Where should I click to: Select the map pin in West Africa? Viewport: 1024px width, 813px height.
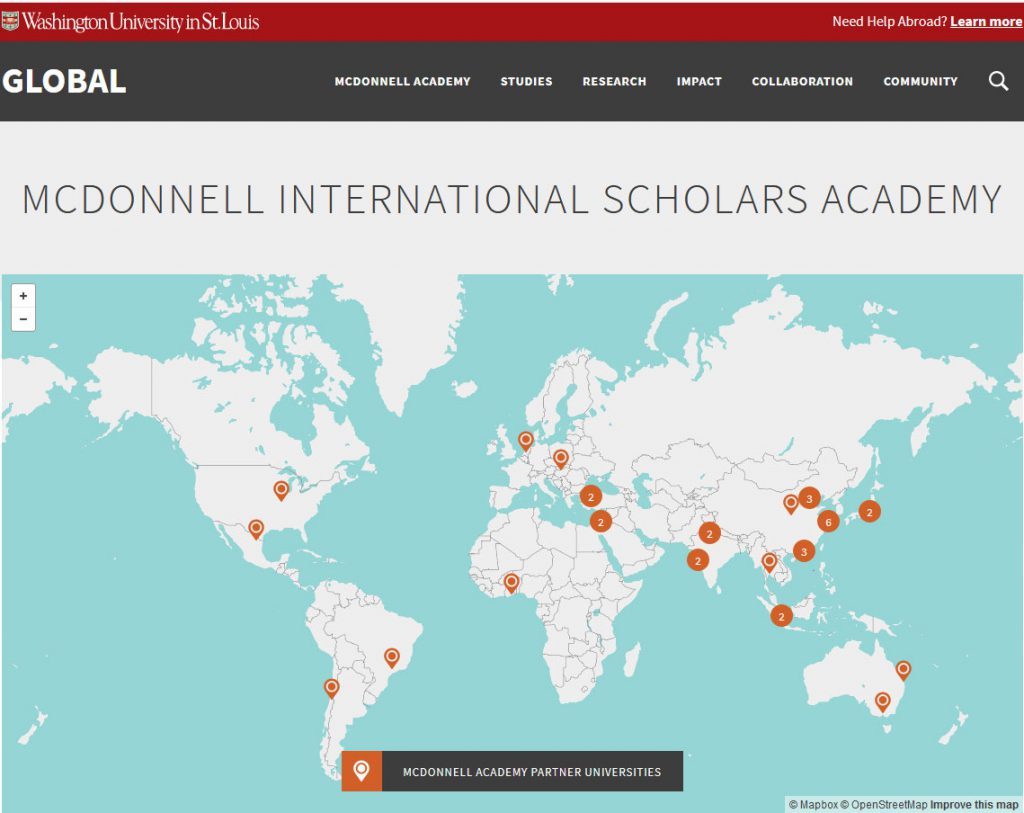point(511,582)
